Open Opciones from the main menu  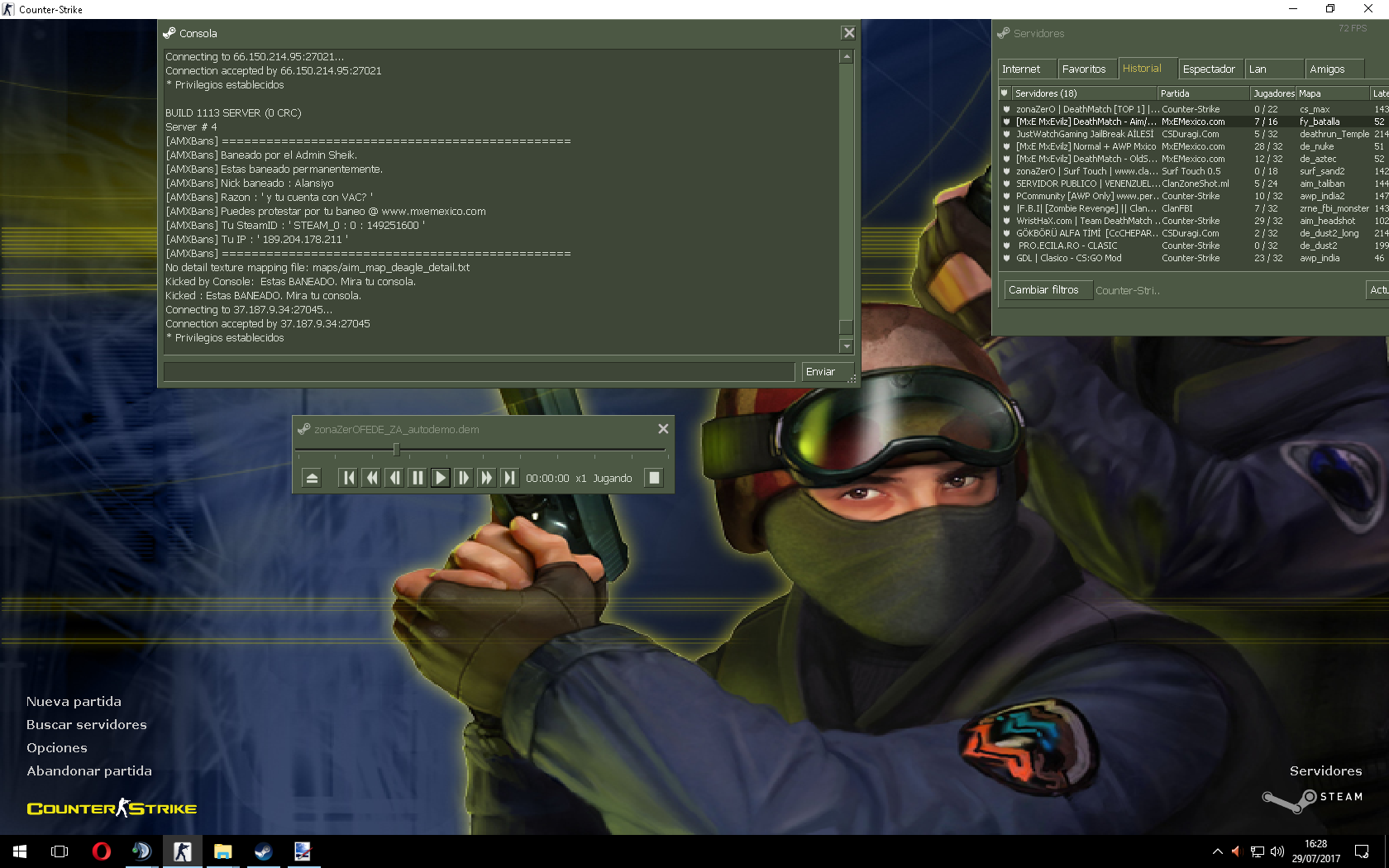[x=56, y=748]
